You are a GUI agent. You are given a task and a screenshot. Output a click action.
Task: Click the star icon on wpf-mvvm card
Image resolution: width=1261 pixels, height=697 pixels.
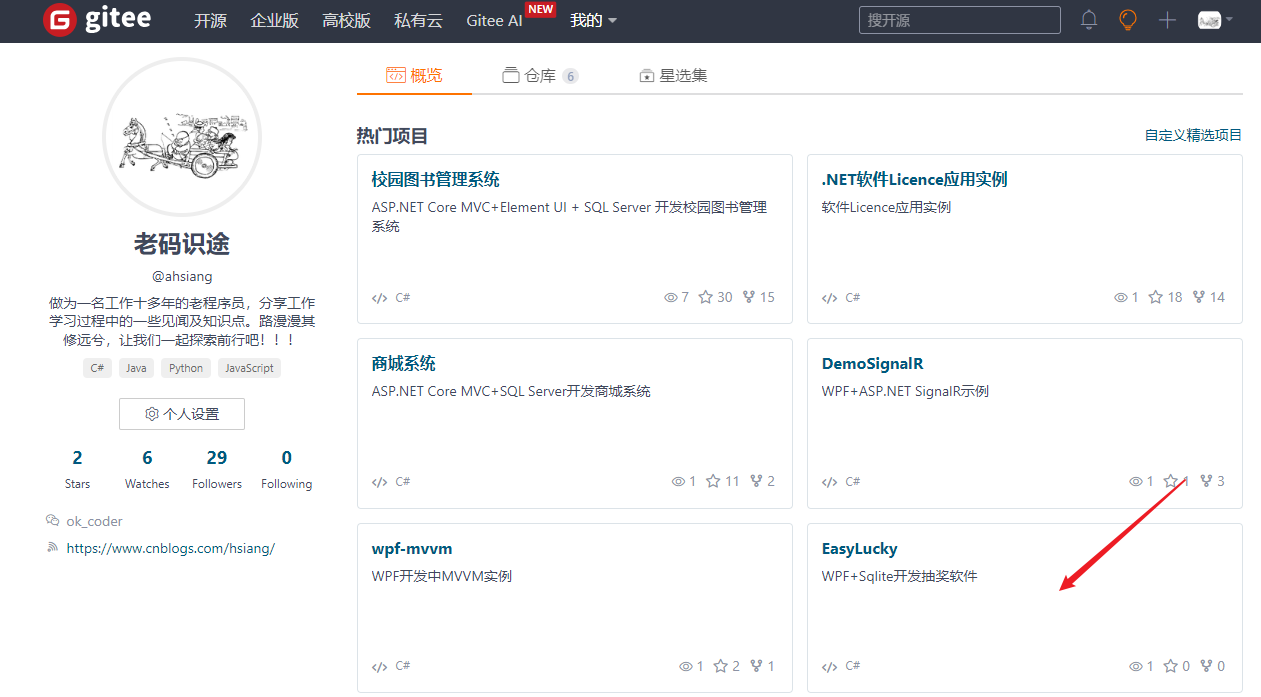point(720,666)
